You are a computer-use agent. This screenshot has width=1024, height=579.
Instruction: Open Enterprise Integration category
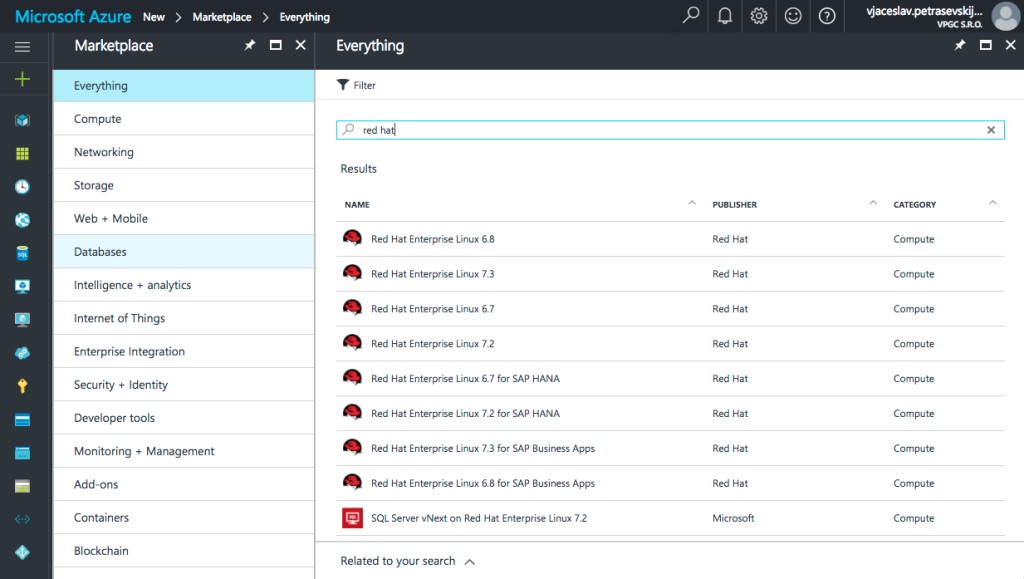(x=184, y=352)
